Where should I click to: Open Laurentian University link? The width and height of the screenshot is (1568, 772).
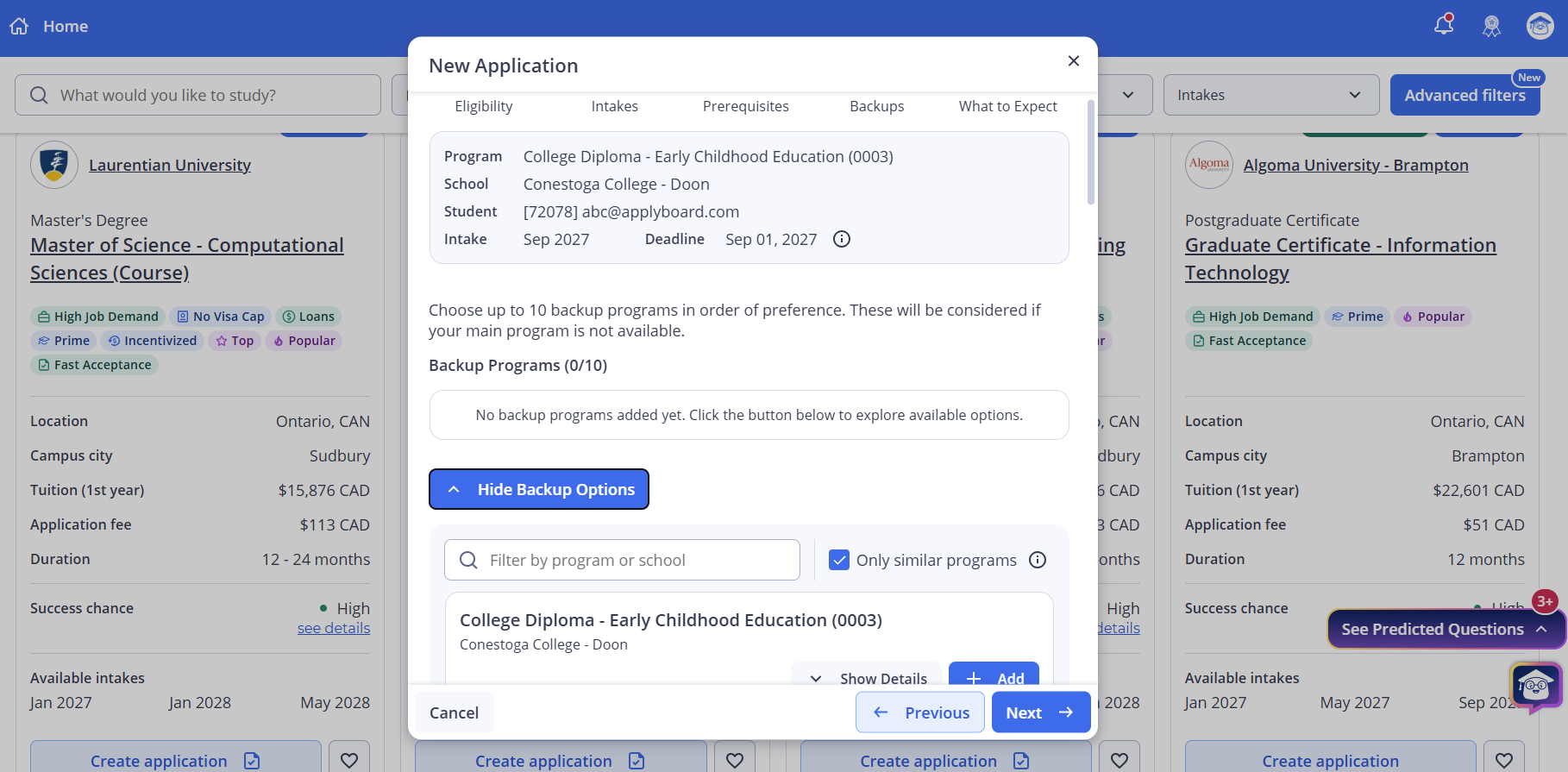tap(170, 165)
